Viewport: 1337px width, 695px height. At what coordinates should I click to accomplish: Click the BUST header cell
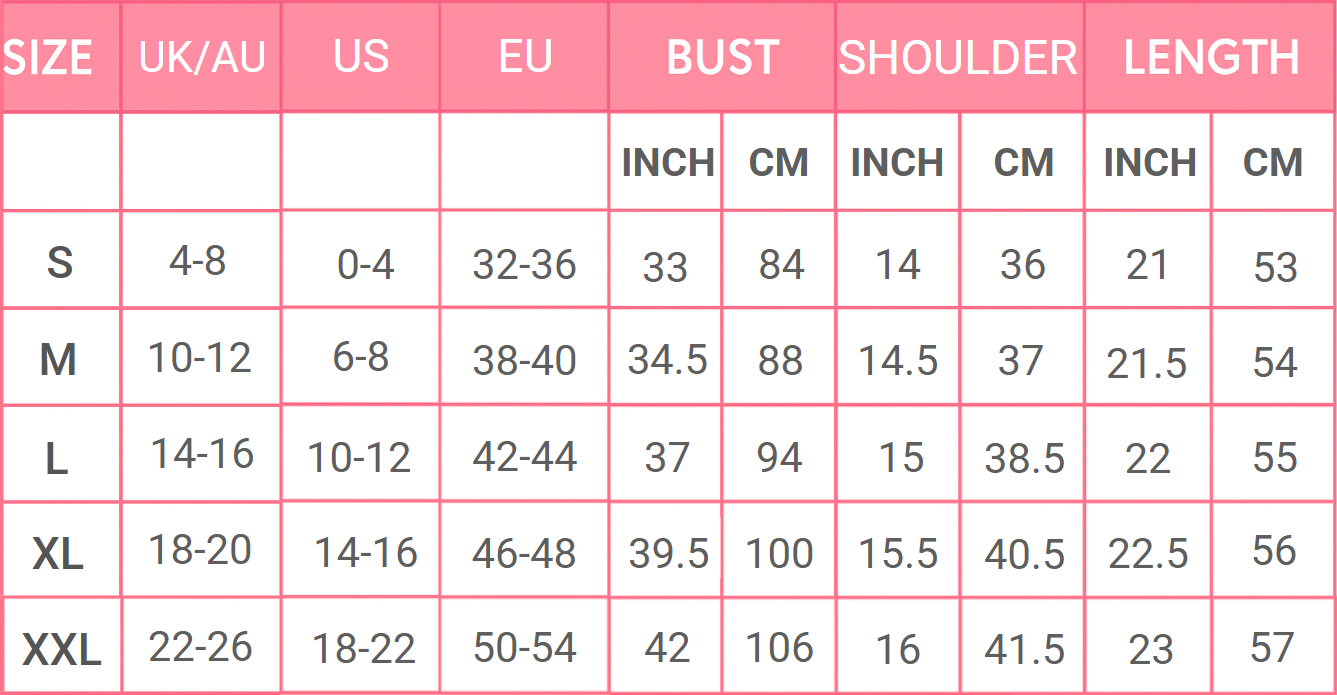722,58
